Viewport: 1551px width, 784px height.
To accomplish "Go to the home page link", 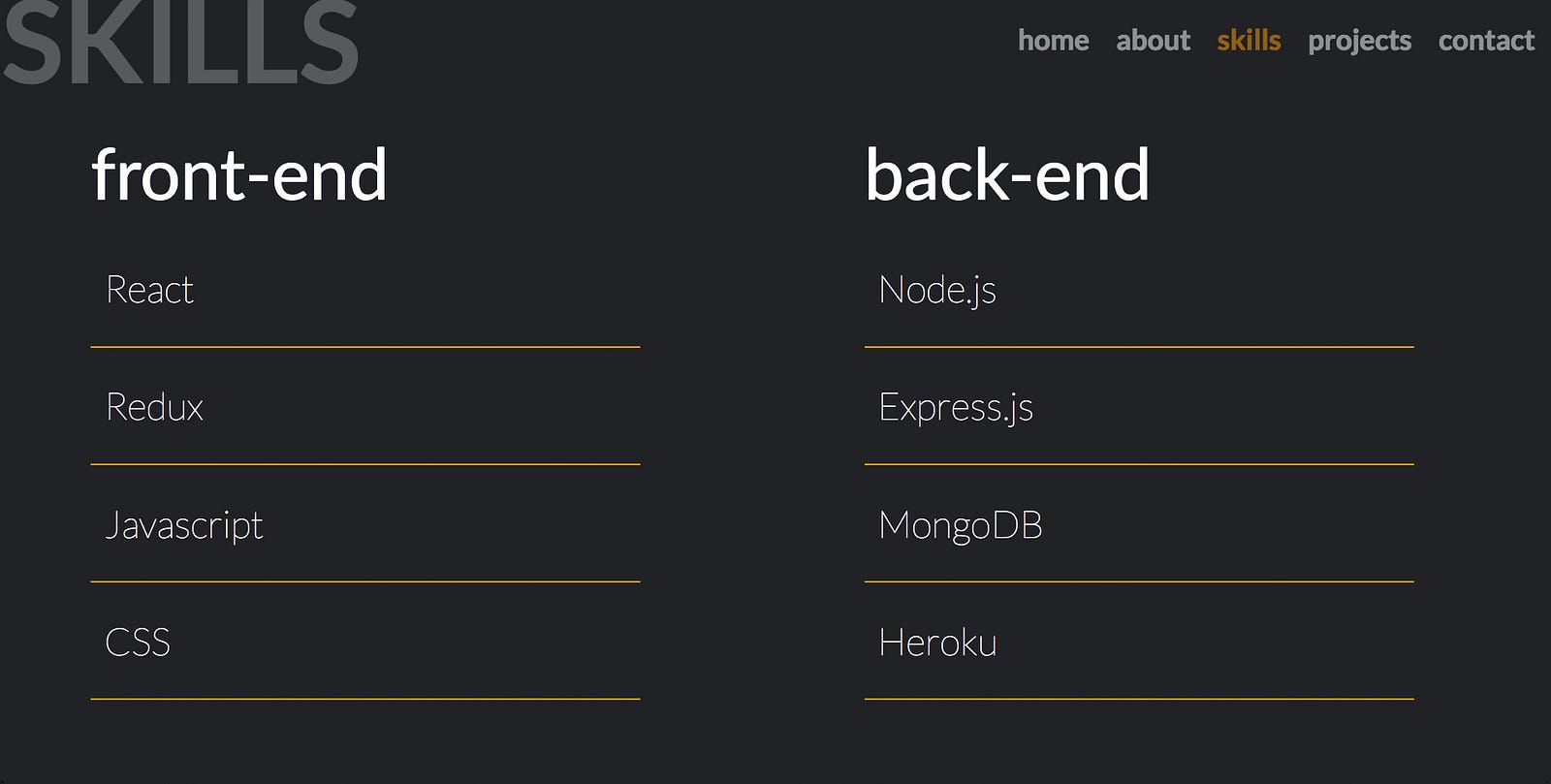I will pos(1053,41).
